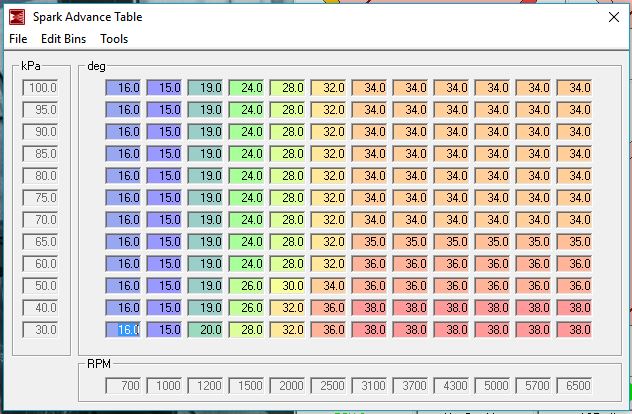This screenshot has height=414, width=632.
Task: Select the 28.0 cell in the 30 kPa row
Action: coord(246,330)
